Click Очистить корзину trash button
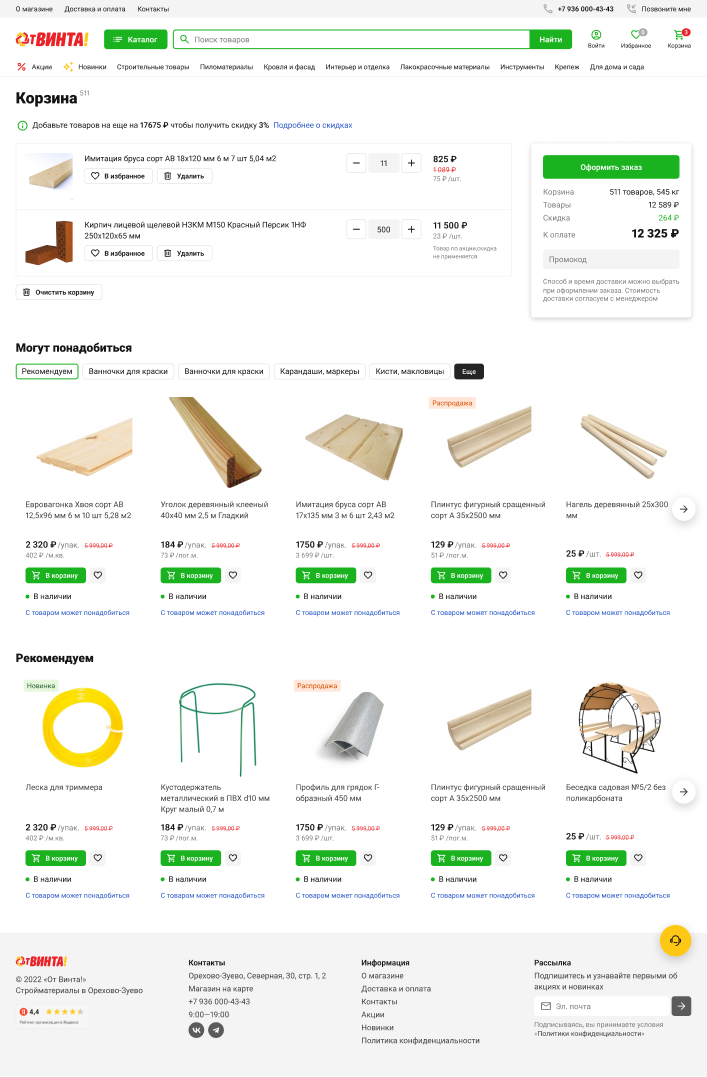707x1077 pixels. [59, 292]
